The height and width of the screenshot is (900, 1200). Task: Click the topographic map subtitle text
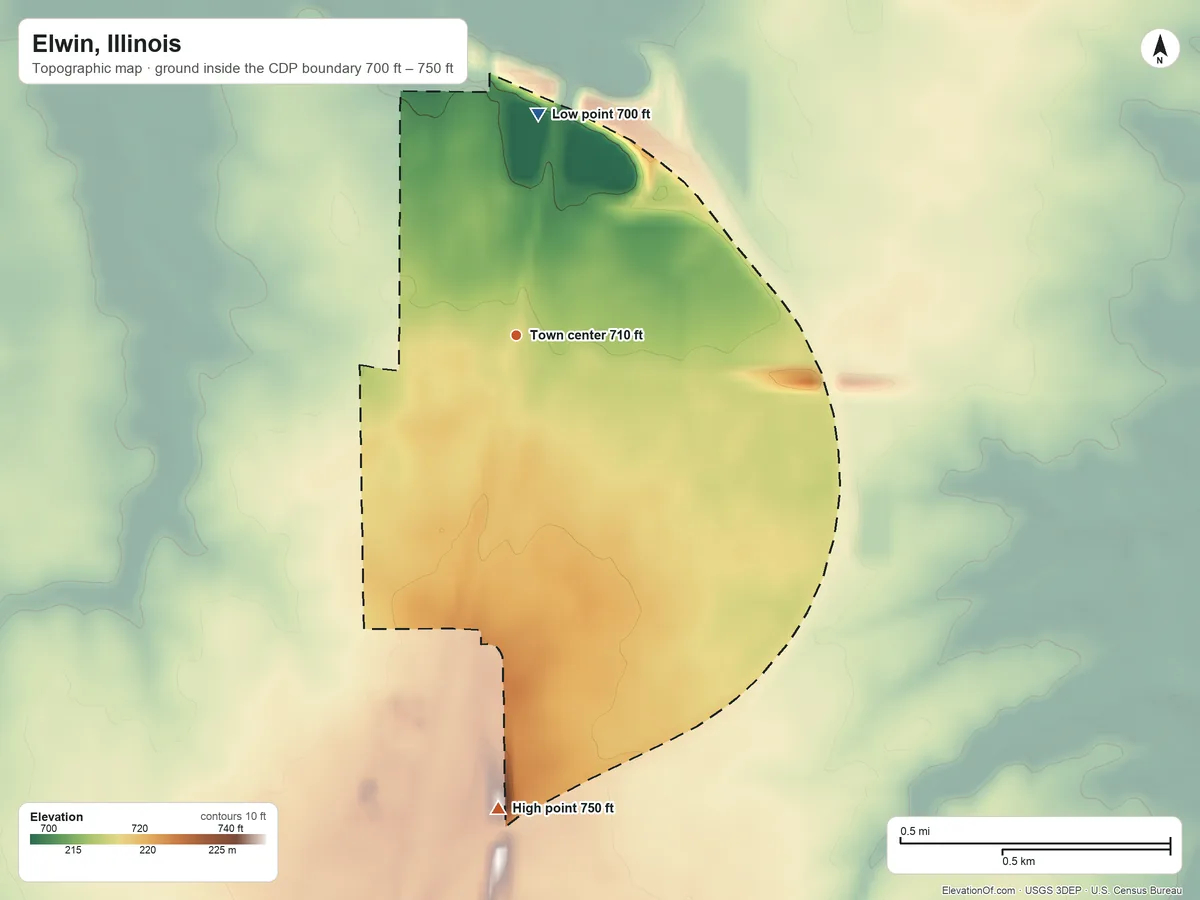tap(243, 69)
